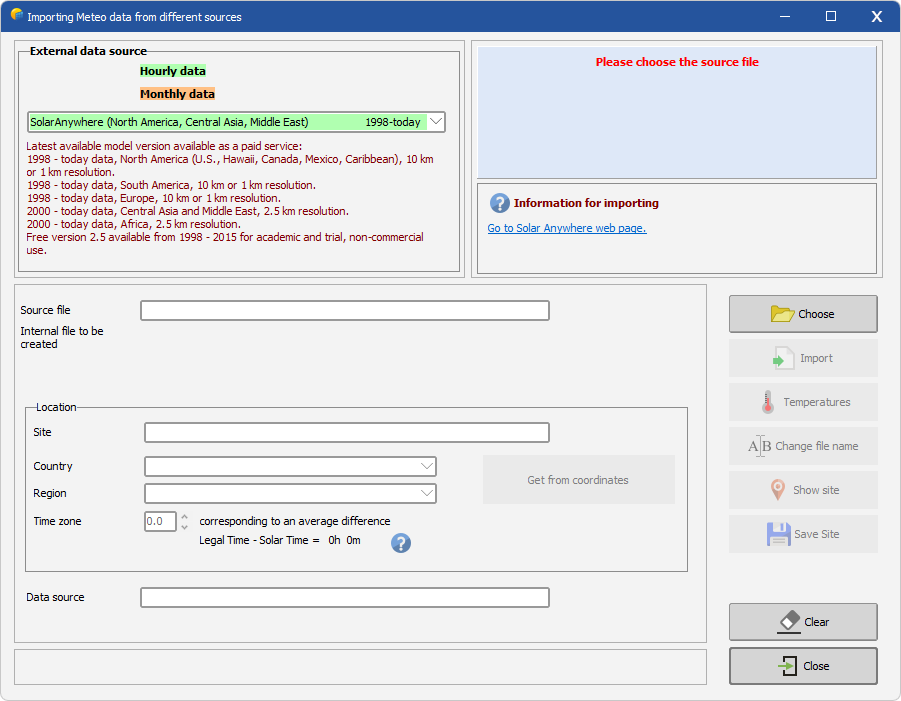Click the PVsyst app icon in title bar

pyautogui.click(x=17, y=15)
